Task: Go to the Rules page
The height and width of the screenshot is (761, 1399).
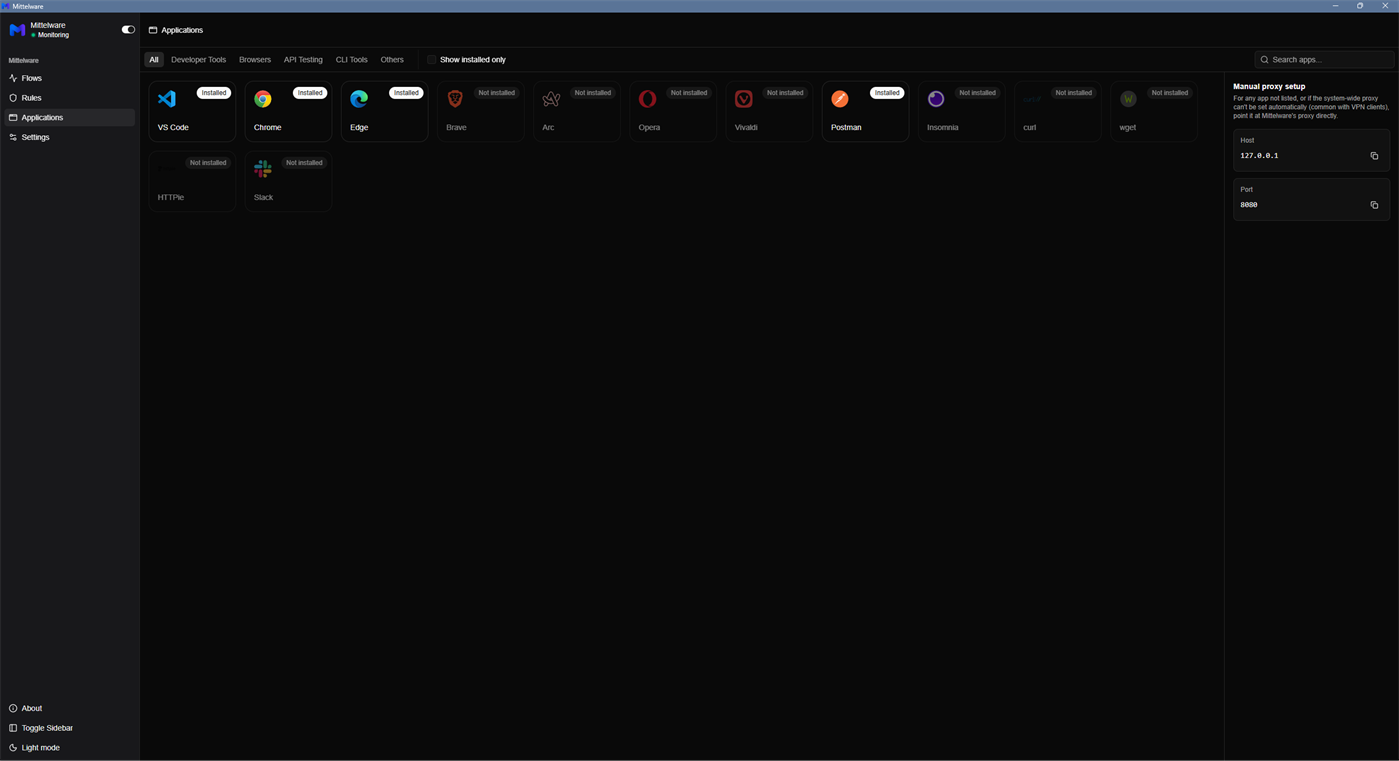Action: point(69,98)
